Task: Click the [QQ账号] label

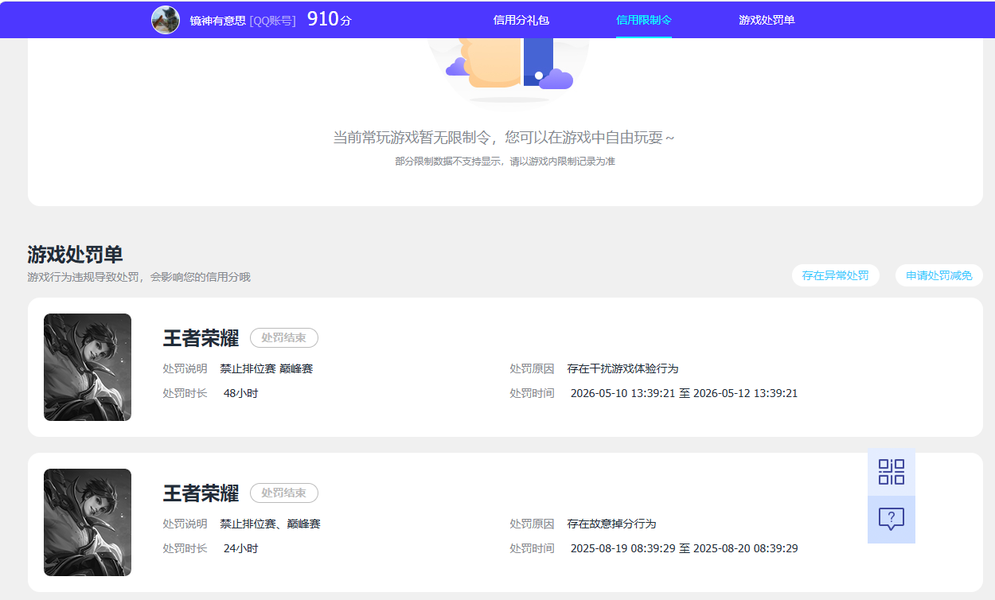Action: click(x=272, y=21)
